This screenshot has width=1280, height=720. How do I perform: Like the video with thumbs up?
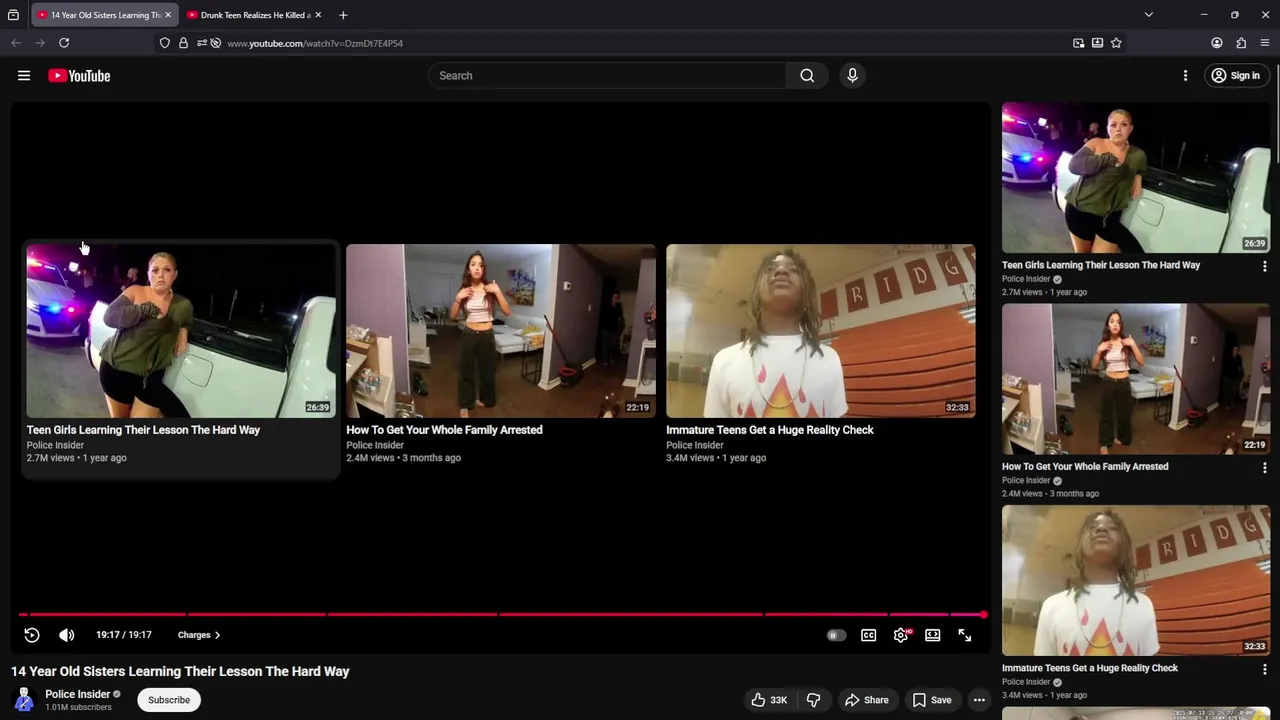[x=769, y=700]
